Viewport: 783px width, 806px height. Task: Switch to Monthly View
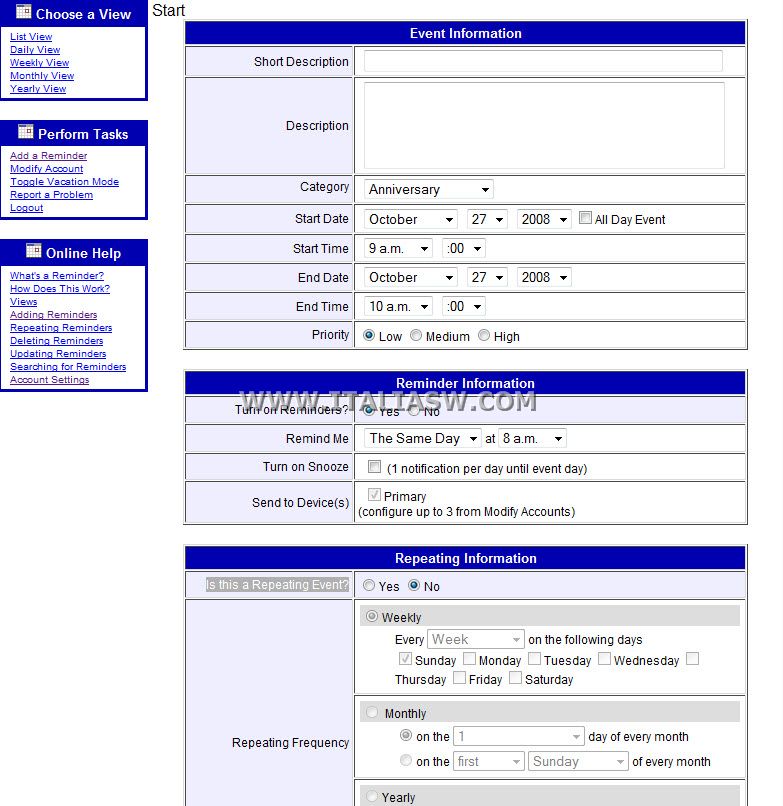[x=42, y=76]
